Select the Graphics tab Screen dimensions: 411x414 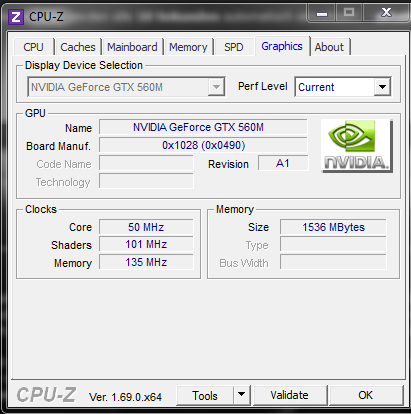pos(282,46)
